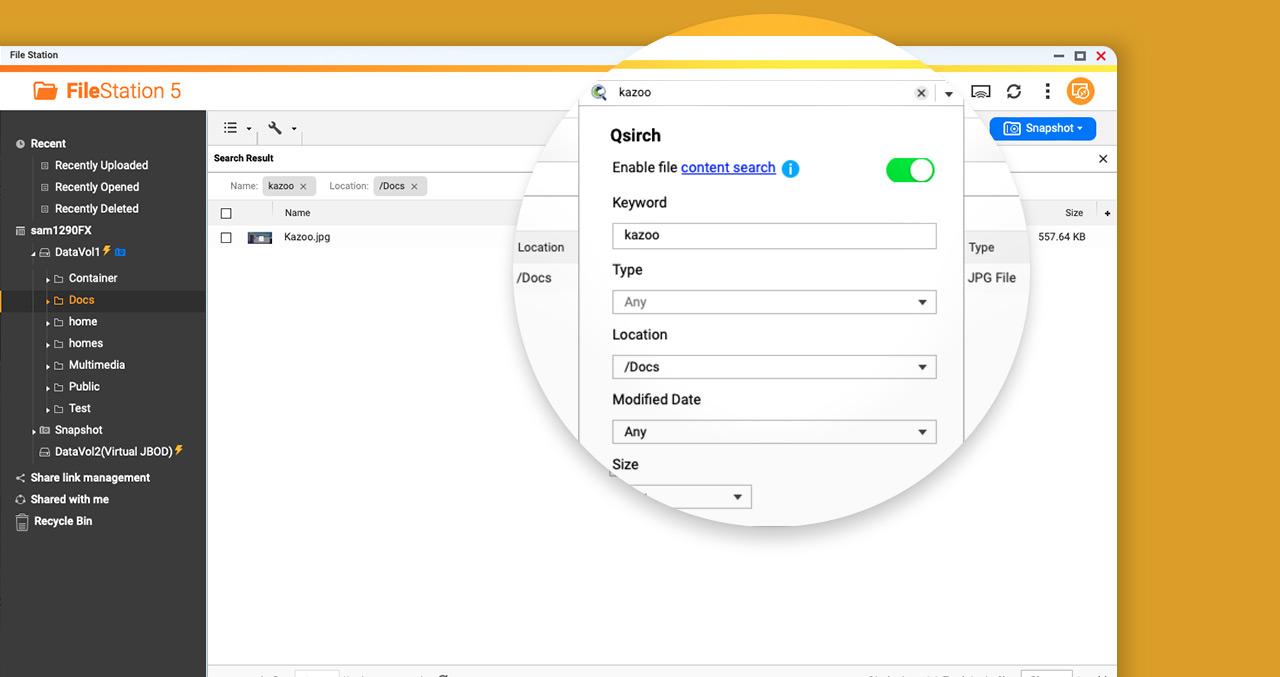Check the Kazoo.jpg file checkbox
The width and height of the screenshot is (1280, 677).
[226, 238]
